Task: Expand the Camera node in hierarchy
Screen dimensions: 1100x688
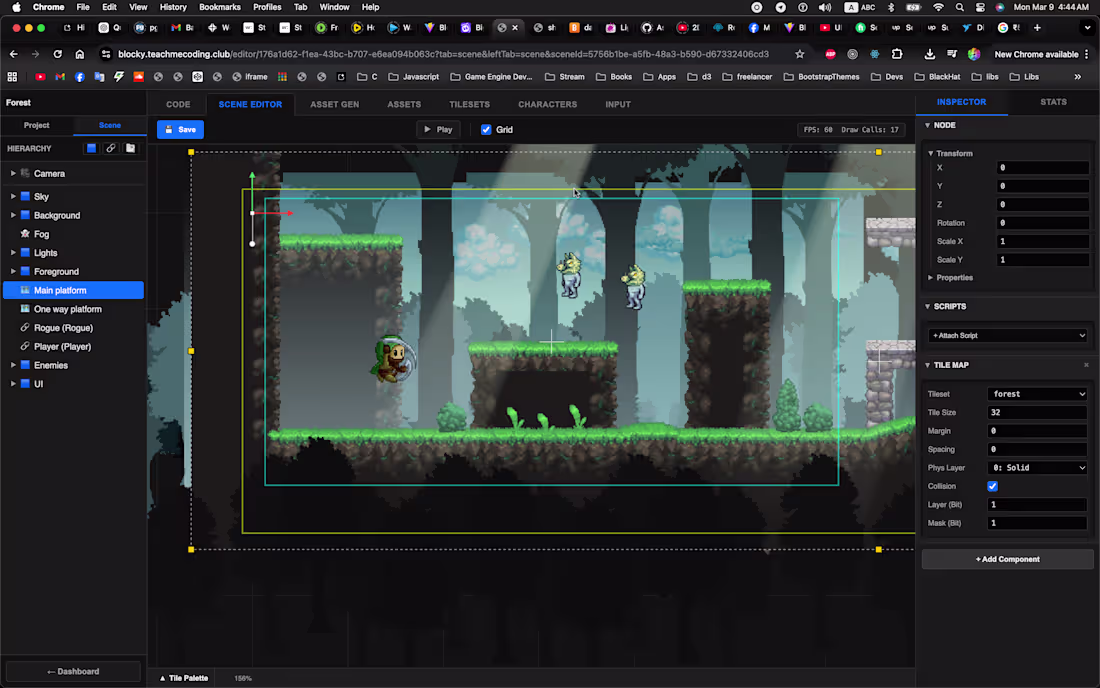Action: [13, 174]
